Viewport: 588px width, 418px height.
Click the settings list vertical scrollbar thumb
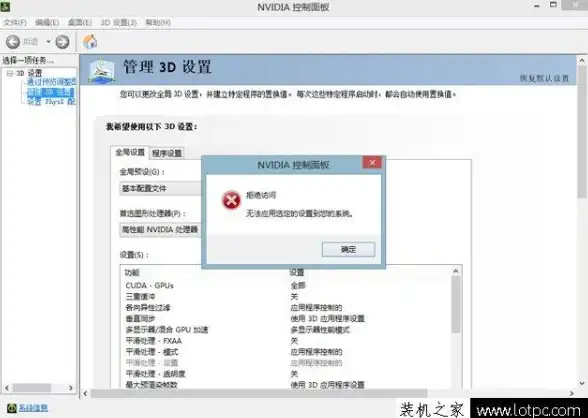pyautogui.click(x=456, y=305)
